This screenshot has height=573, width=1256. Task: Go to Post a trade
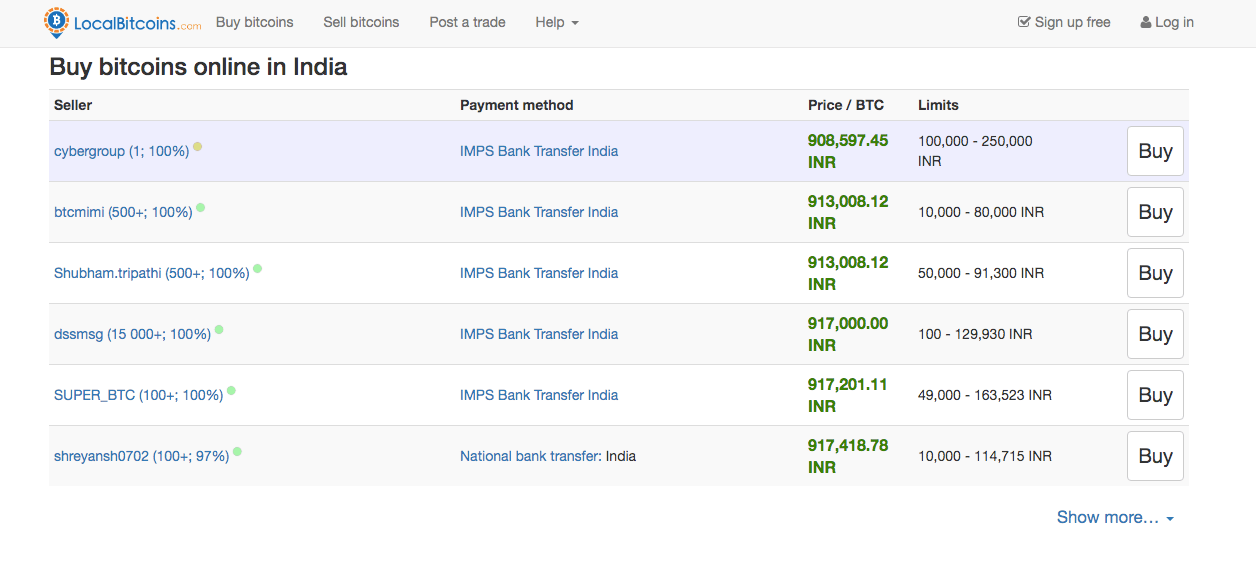(x=467, y=22)
